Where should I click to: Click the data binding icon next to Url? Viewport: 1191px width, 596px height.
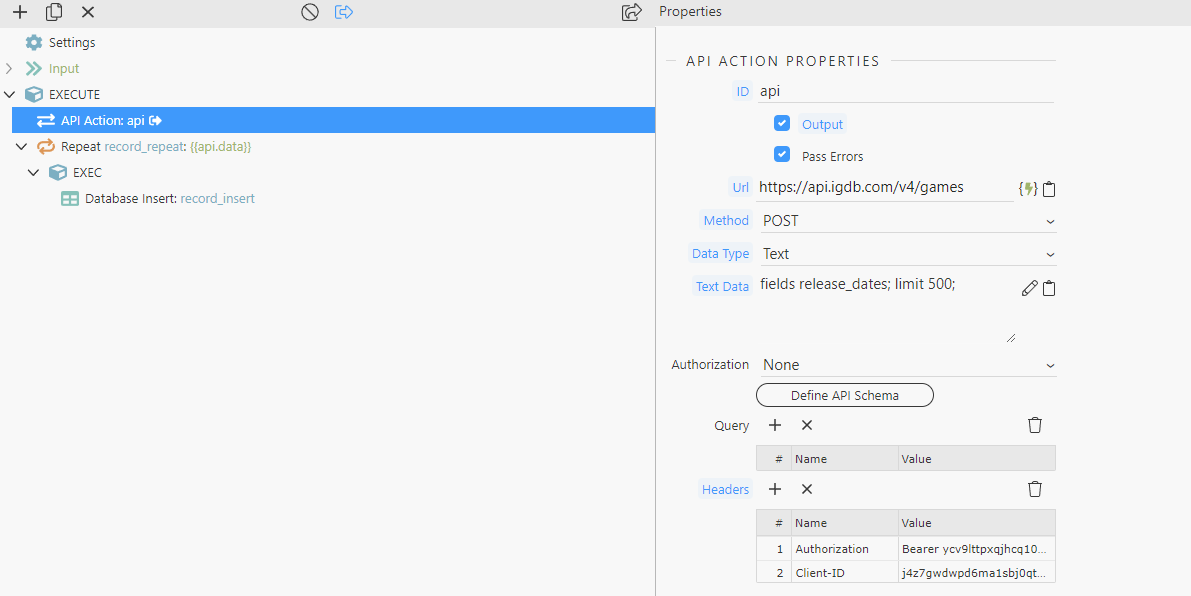pyautogui.click(x=1027, y=188)
